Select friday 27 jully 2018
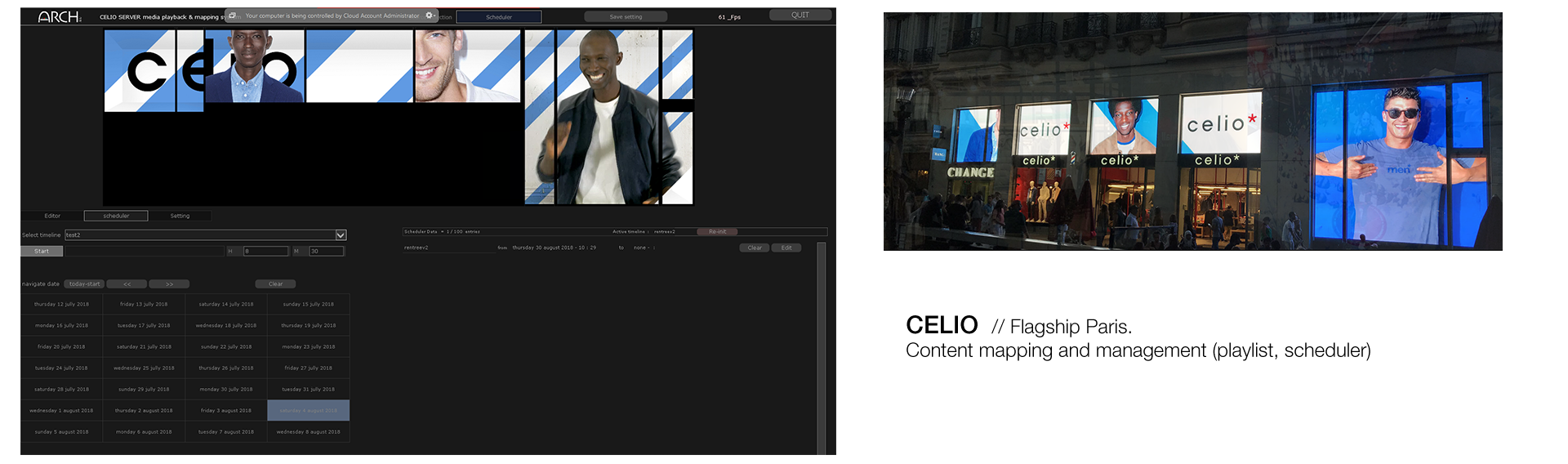The height and width of the screenshot is (464, 1568). click(x=309, y=368)
